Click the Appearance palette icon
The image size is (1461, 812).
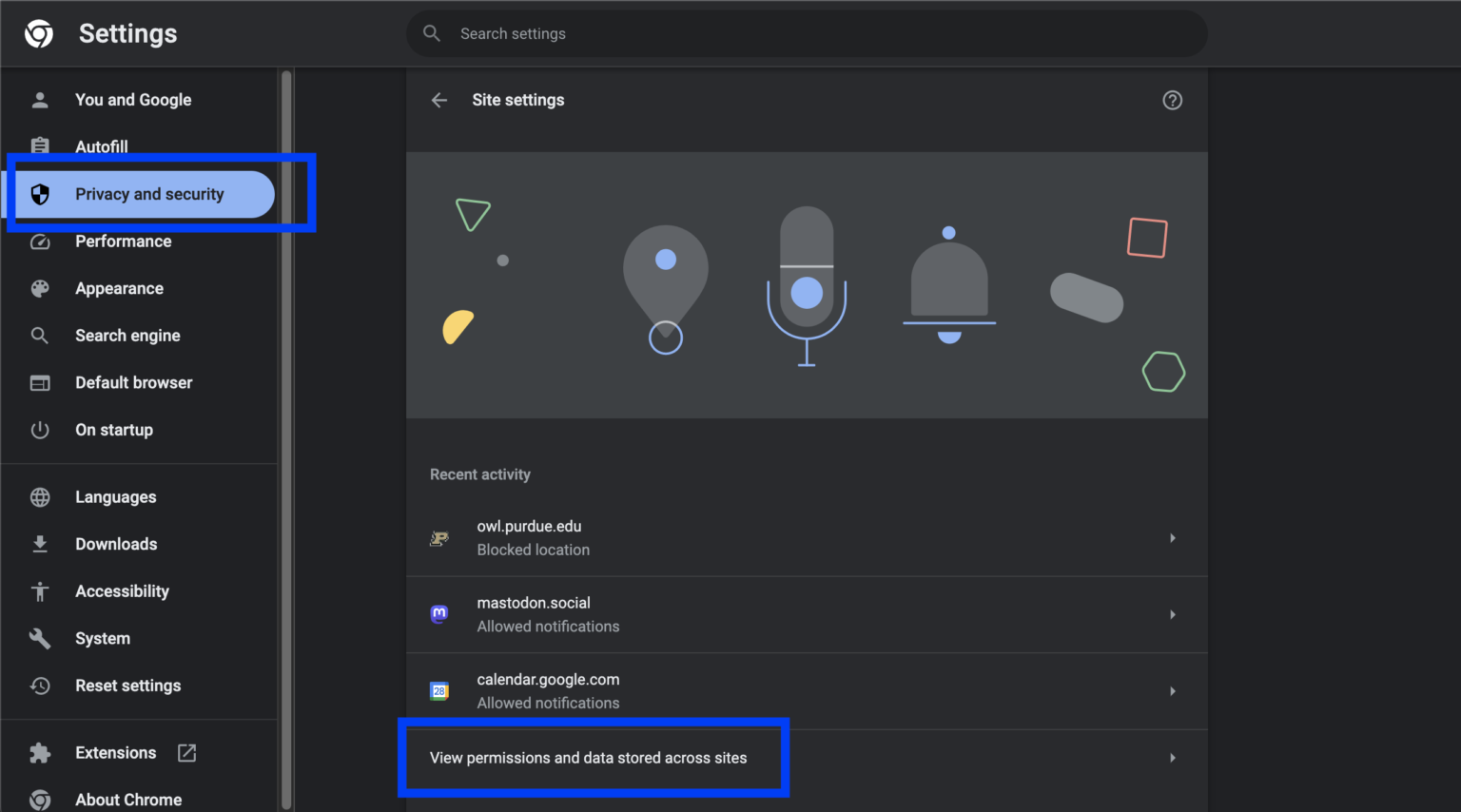point(40,288)
